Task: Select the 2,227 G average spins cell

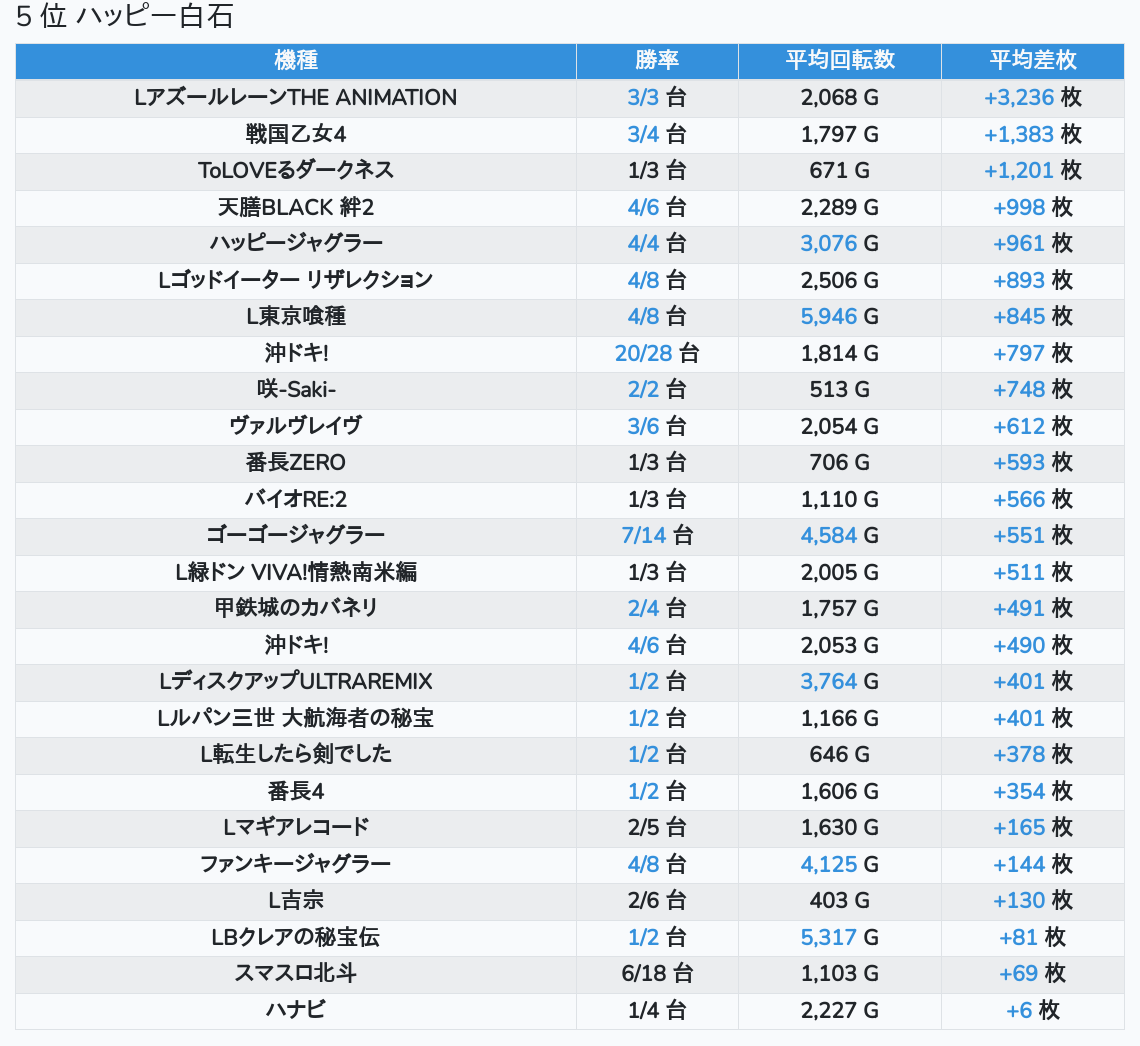Action: (x=840, y=1011)
